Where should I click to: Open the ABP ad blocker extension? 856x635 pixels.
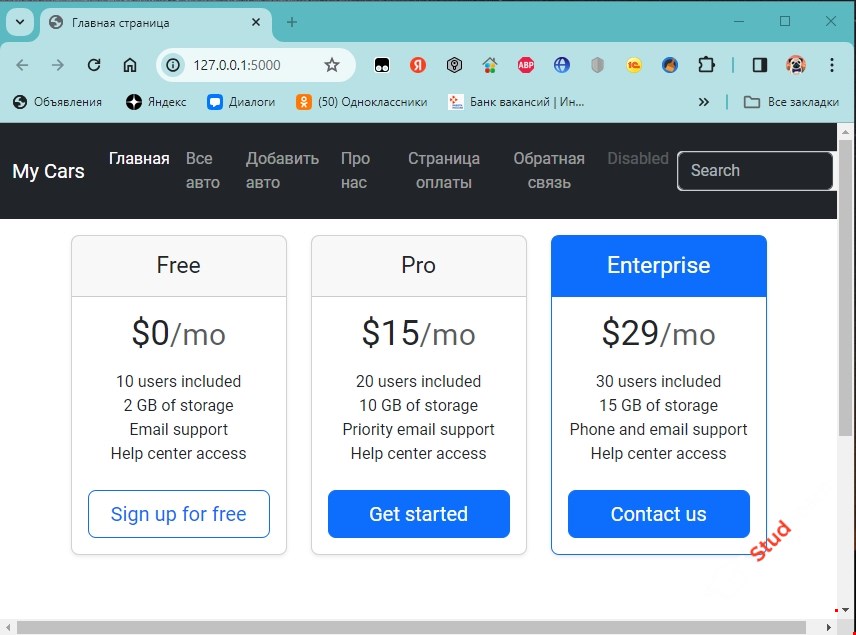coord(526,65)
